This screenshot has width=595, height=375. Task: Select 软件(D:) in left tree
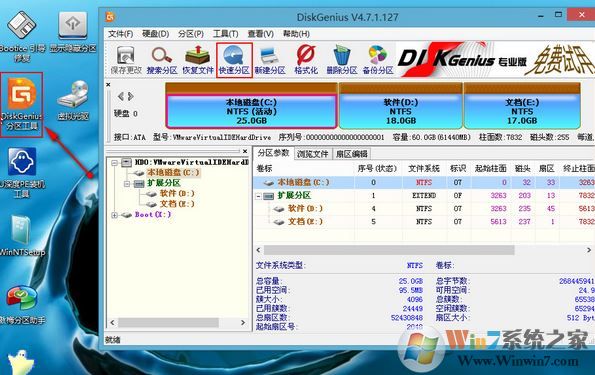[x=177, y=194]
